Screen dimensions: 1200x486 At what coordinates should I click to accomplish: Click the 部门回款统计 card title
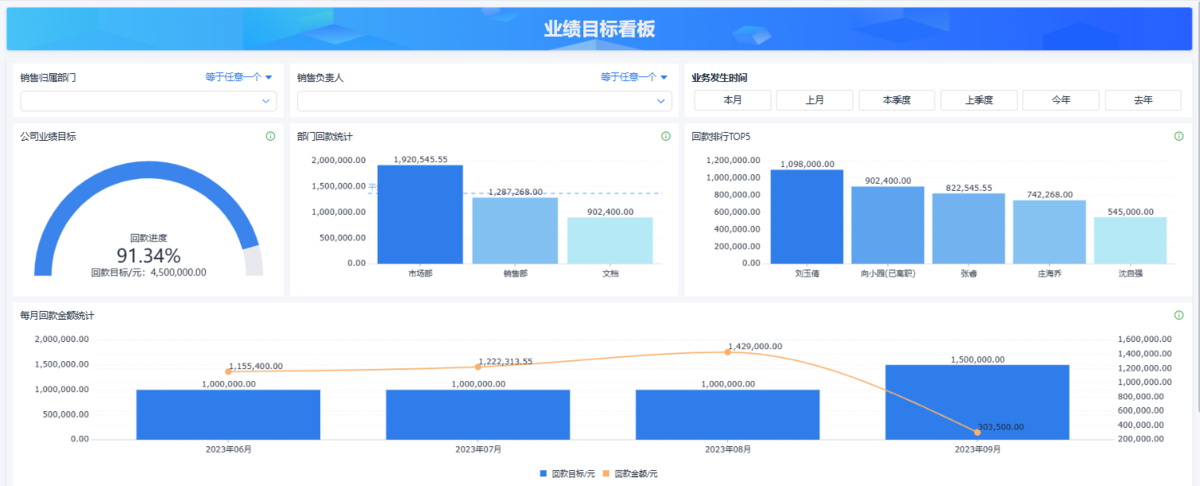click(x=324, y=136)
